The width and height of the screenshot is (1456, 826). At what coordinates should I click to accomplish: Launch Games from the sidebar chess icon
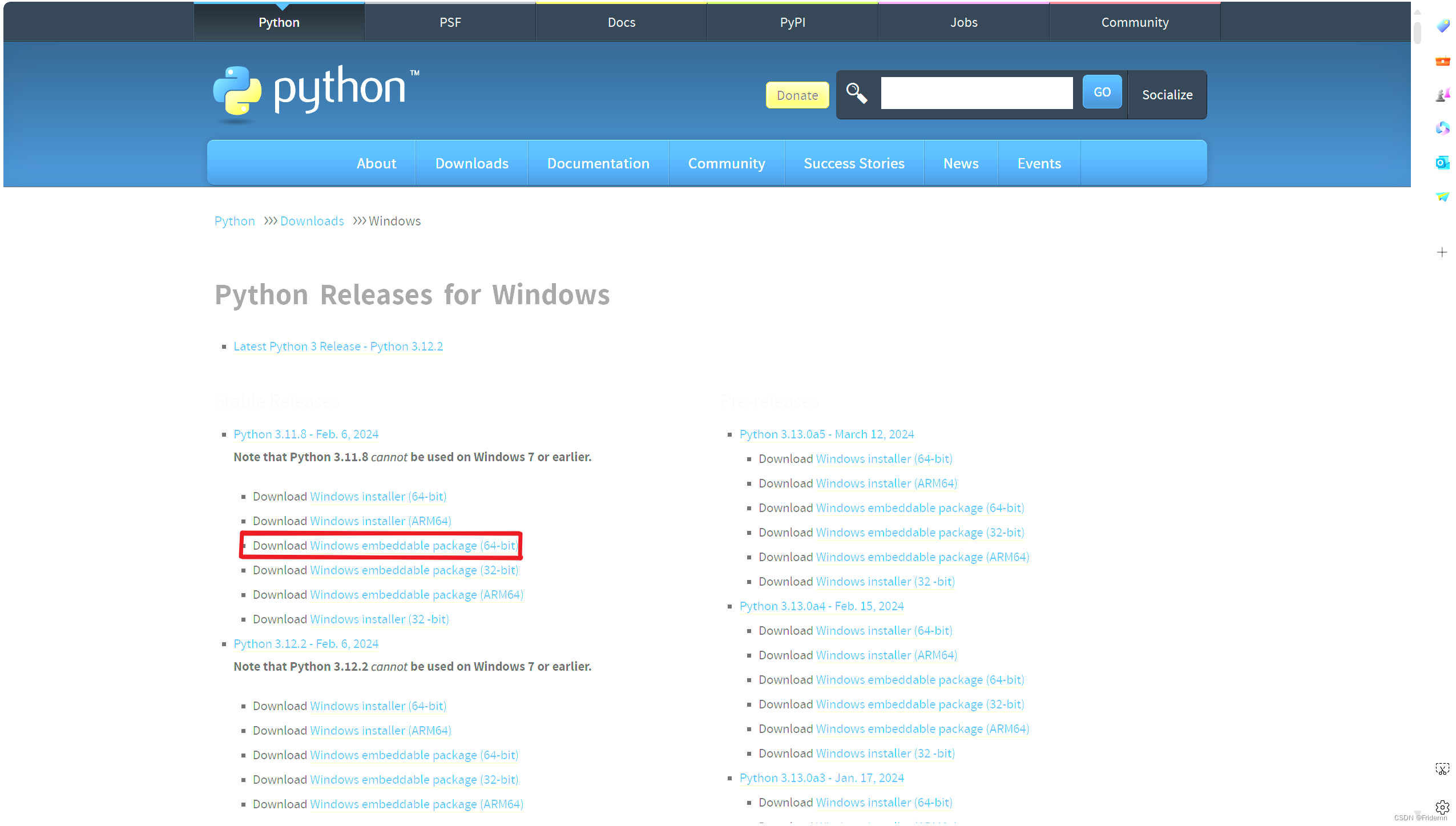[x=1443, y=95]
